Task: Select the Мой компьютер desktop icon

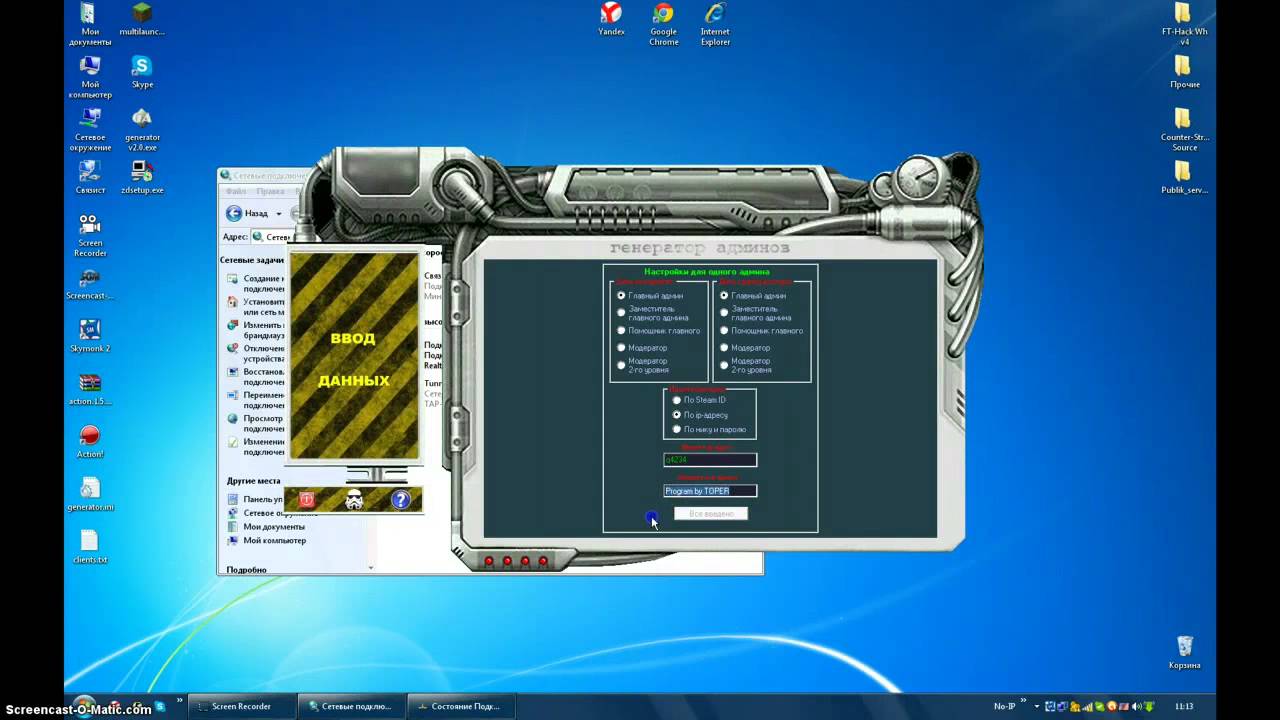Action: tap(90, 77)
